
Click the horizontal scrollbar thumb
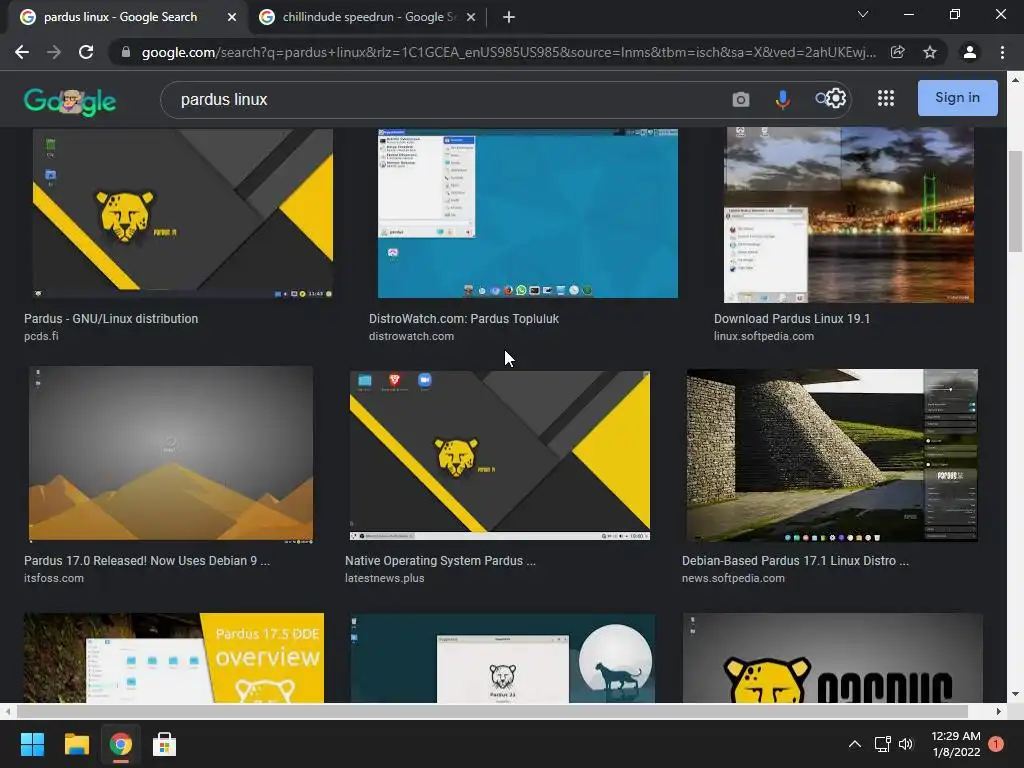[492, 711]
